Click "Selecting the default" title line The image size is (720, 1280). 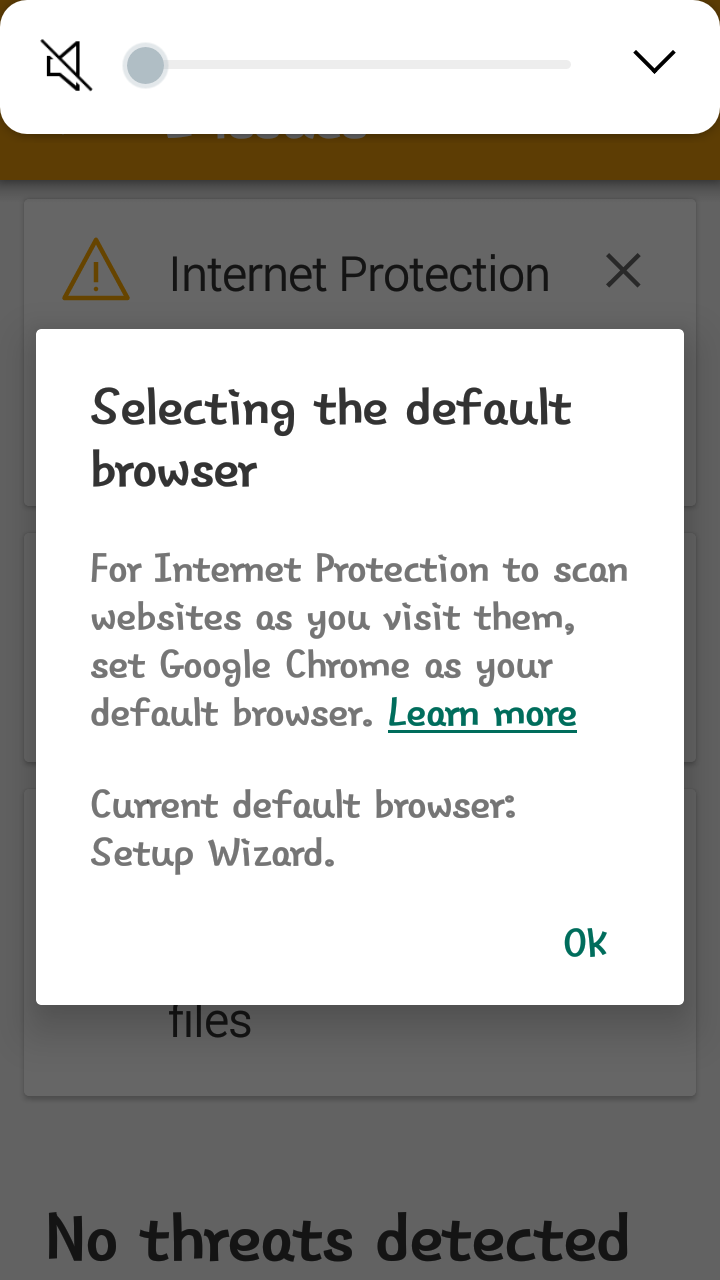[x=331, y=409]
